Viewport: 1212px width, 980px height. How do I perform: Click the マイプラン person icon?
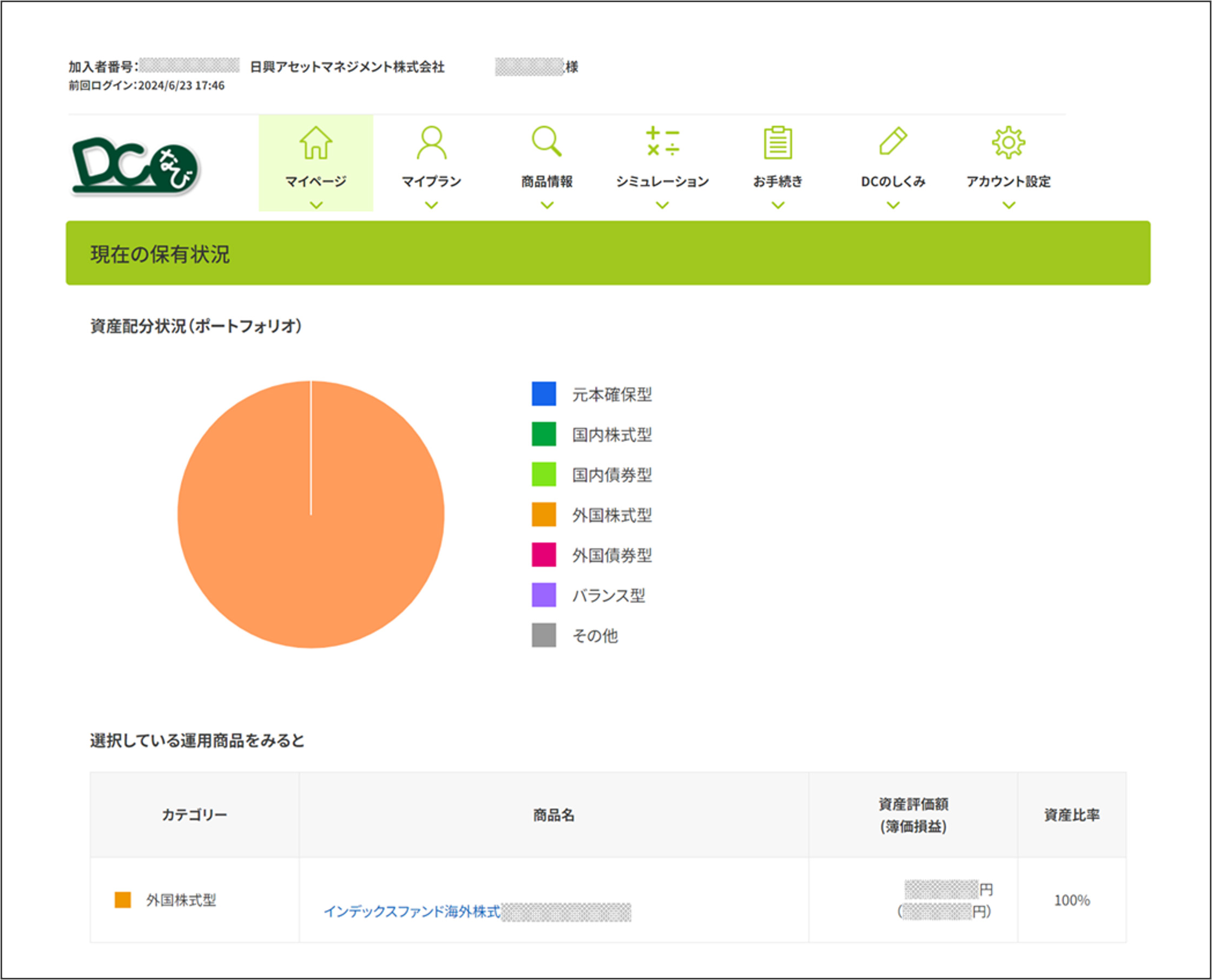coord(431,142)
